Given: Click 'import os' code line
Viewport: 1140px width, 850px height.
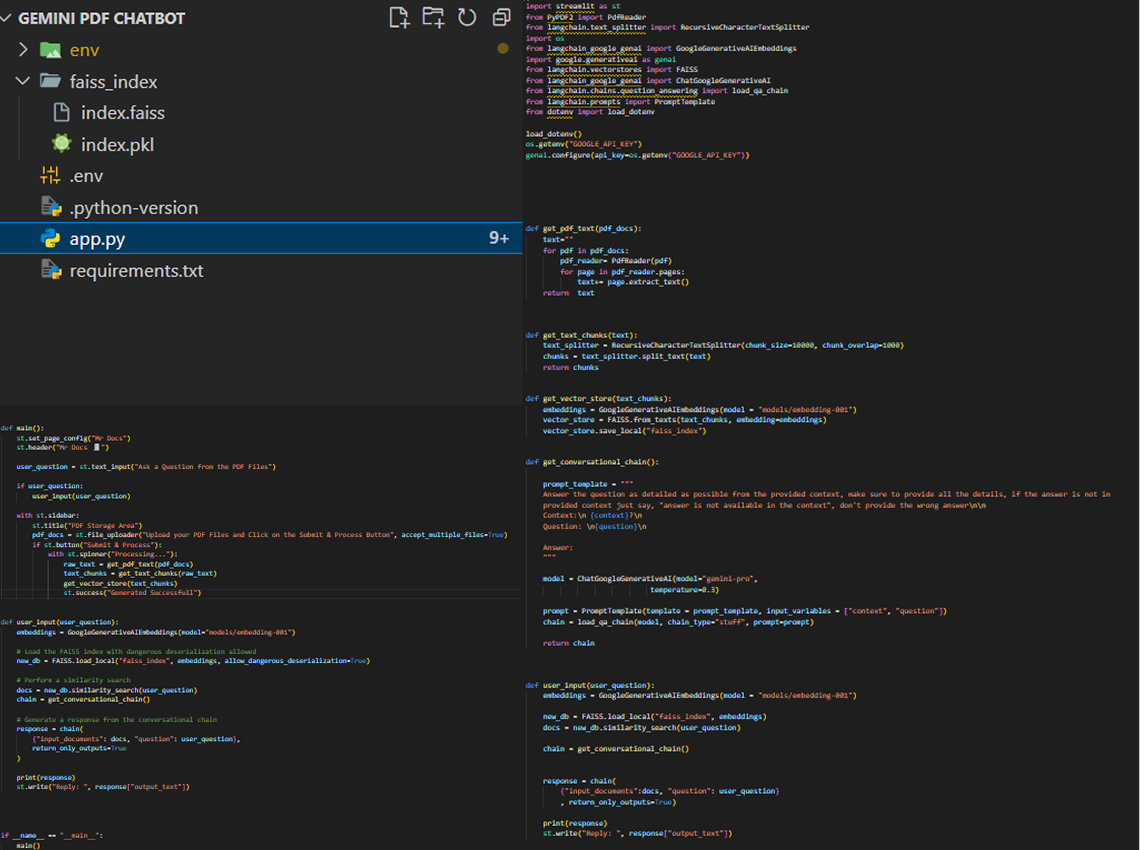Looking at the screenshot, I should click(545, 38).
